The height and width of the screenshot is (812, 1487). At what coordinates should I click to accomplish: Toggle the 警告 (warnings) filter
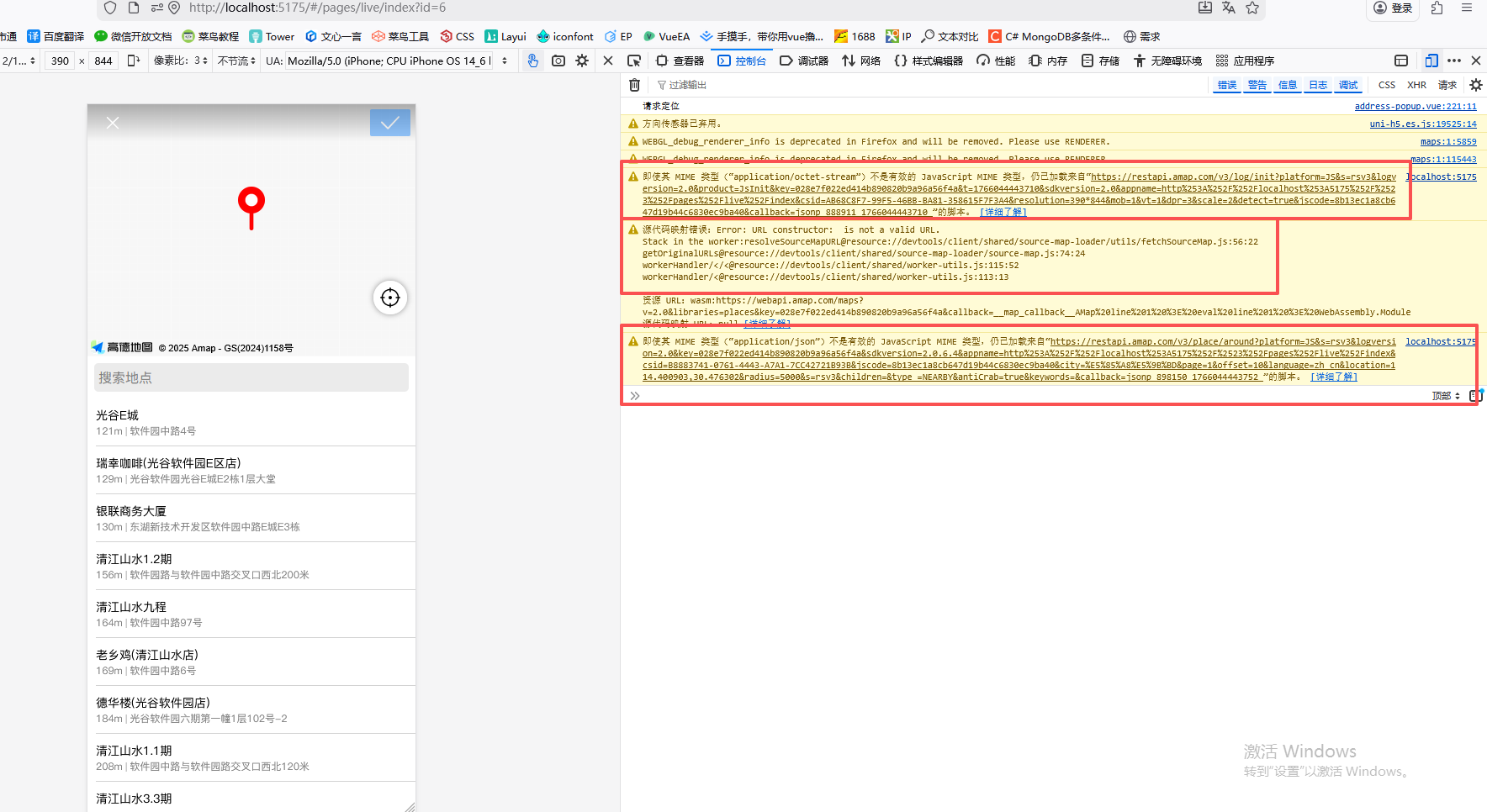click(1257, 85)
